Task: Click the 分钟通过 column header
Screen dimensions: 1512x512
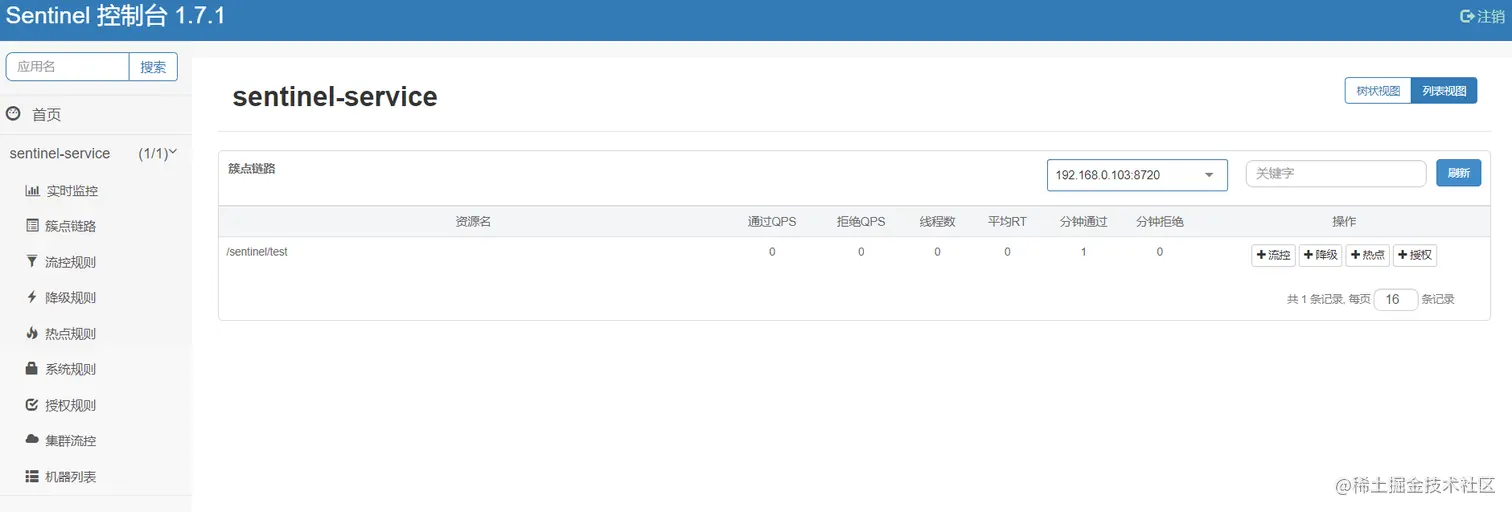Action: 1084,222
